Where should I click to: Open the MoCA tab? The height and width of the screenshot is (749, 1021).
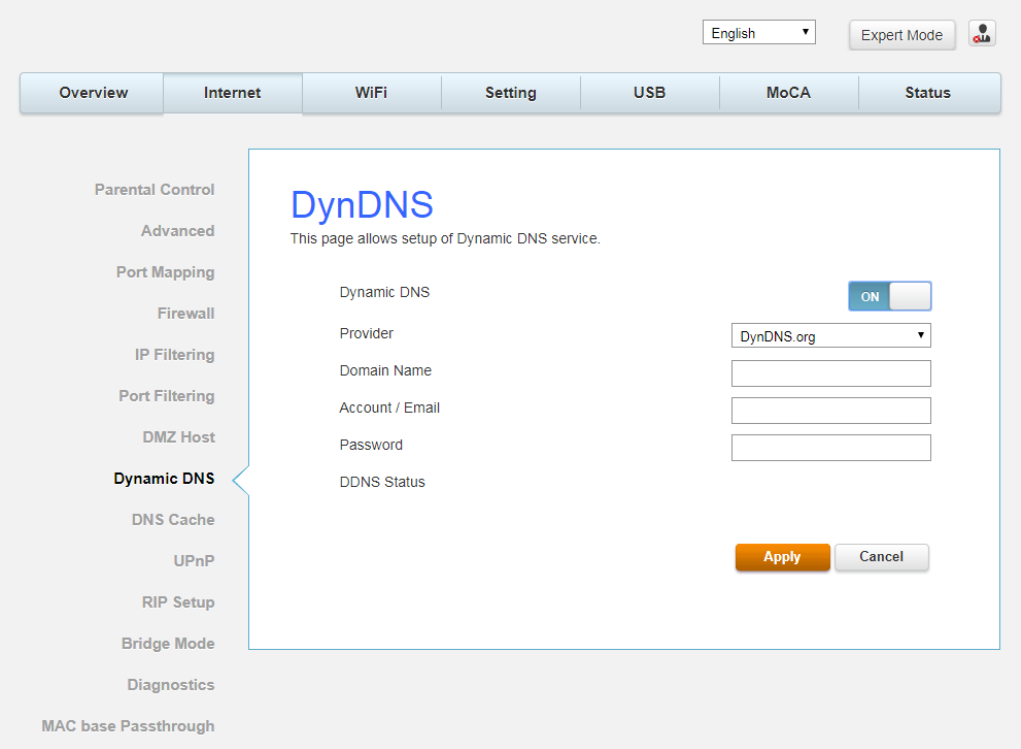789,92
